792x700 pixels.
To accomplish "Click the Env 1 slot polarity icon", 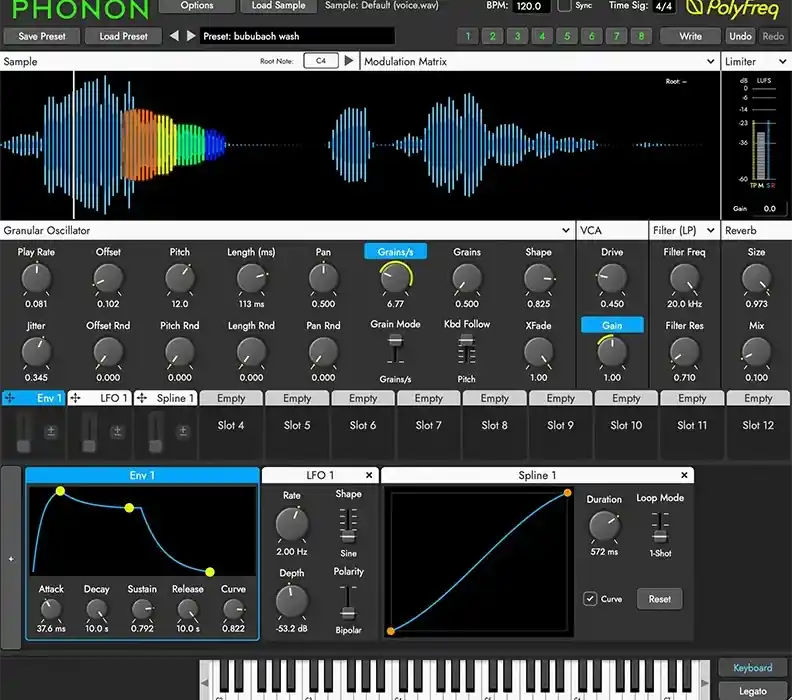I will (51, 431).
